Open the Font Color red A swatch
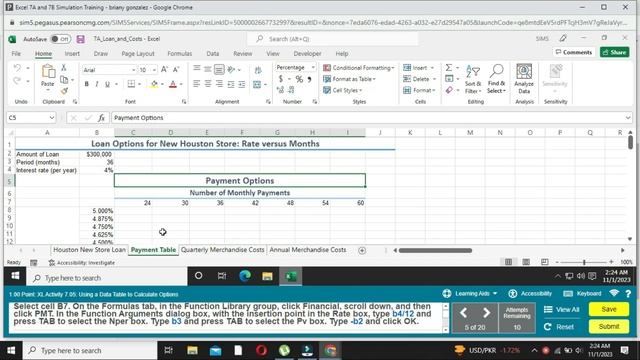The width and height of the screenshot is (640, 360). tap(173, 84)
